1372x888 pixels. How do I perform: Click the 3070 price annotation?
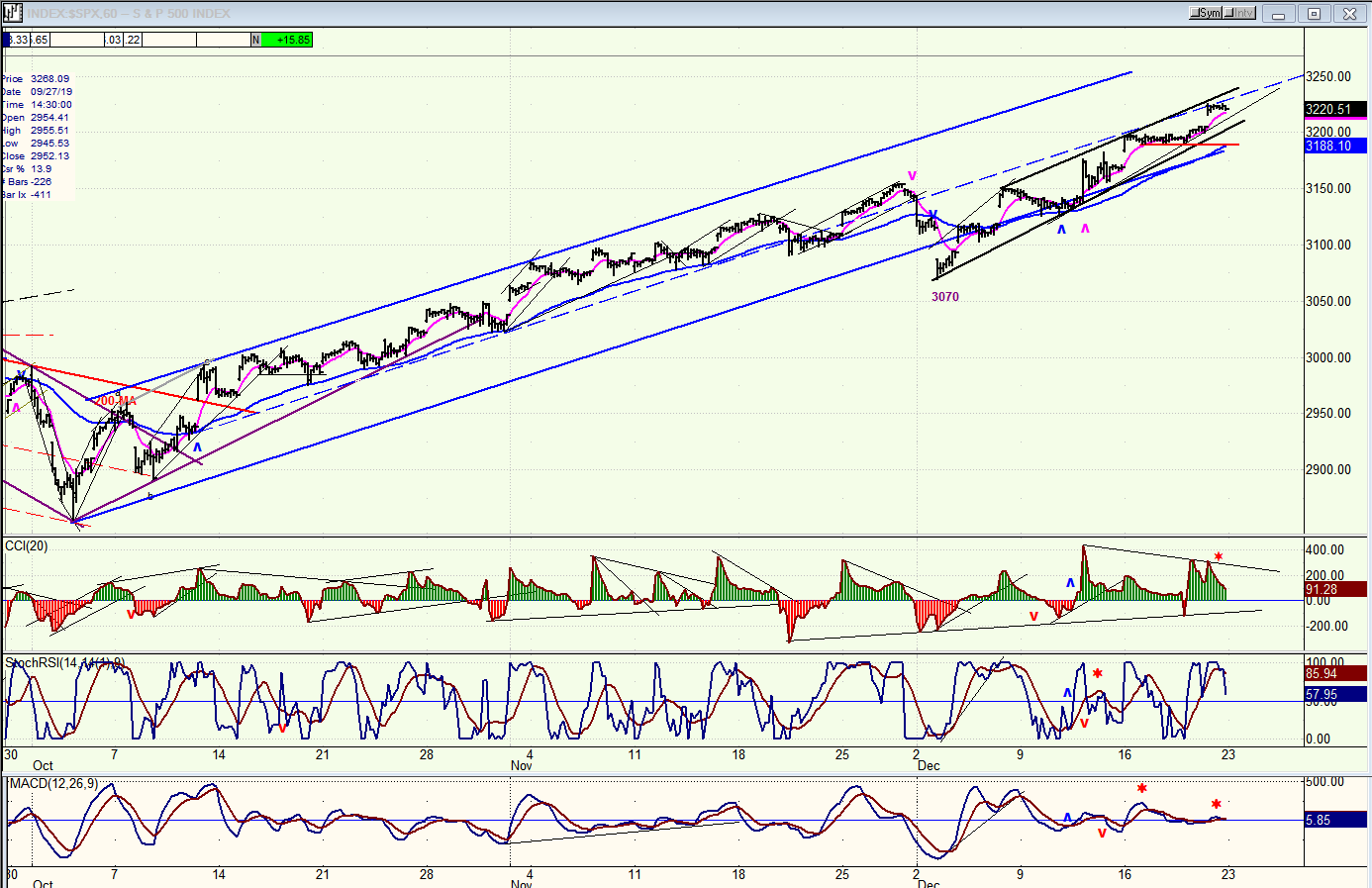coord(944,296)
